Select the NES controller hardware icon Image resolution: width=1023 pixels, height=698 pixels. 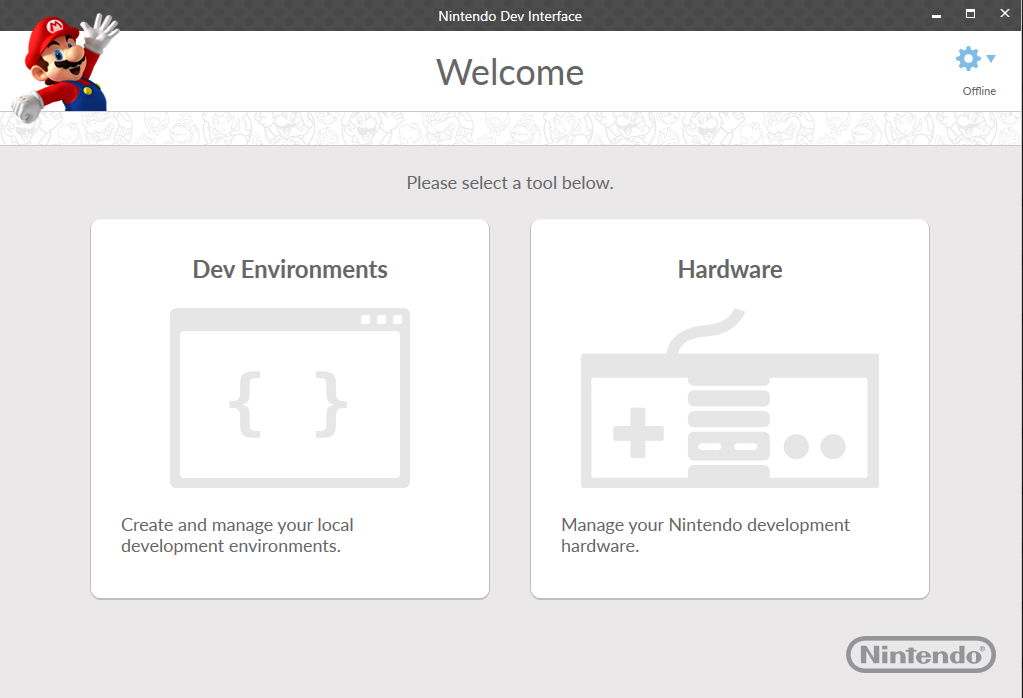(x=729, y=398)
